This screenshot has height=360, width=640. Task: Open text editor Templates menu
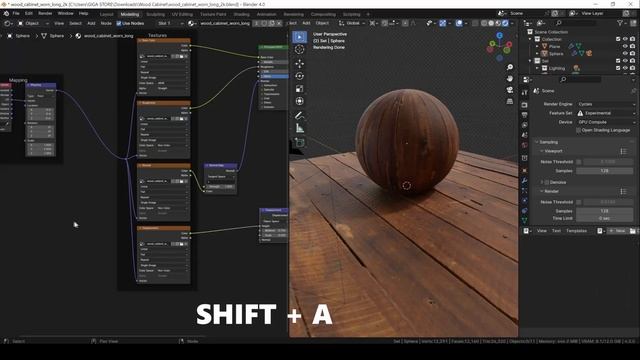click(x=576, y=231)
